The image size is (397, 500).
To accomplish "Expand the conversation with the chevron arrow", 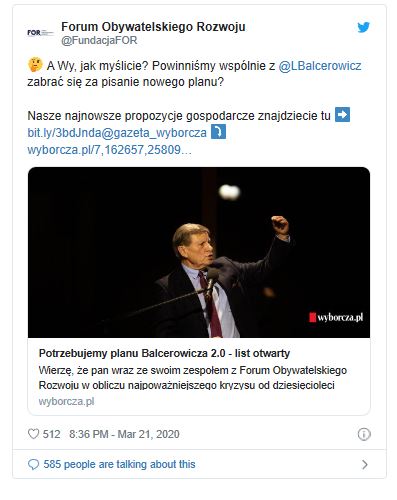I will click(365, 464).
